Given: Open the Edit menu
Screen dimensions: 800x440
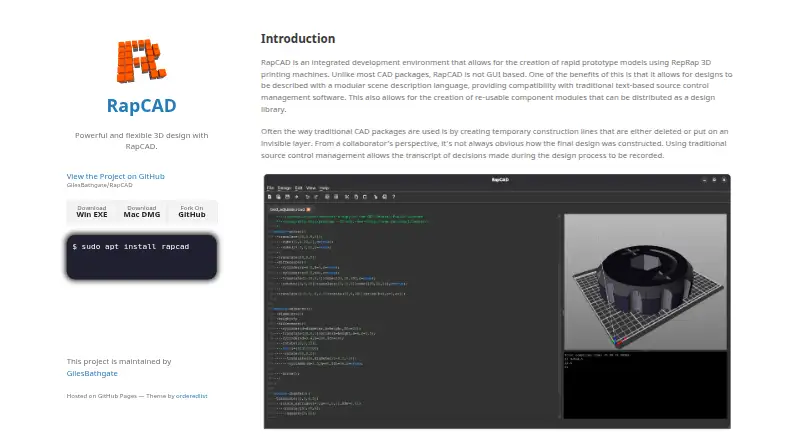Looking at the screenshot, I should click(298, 188).
